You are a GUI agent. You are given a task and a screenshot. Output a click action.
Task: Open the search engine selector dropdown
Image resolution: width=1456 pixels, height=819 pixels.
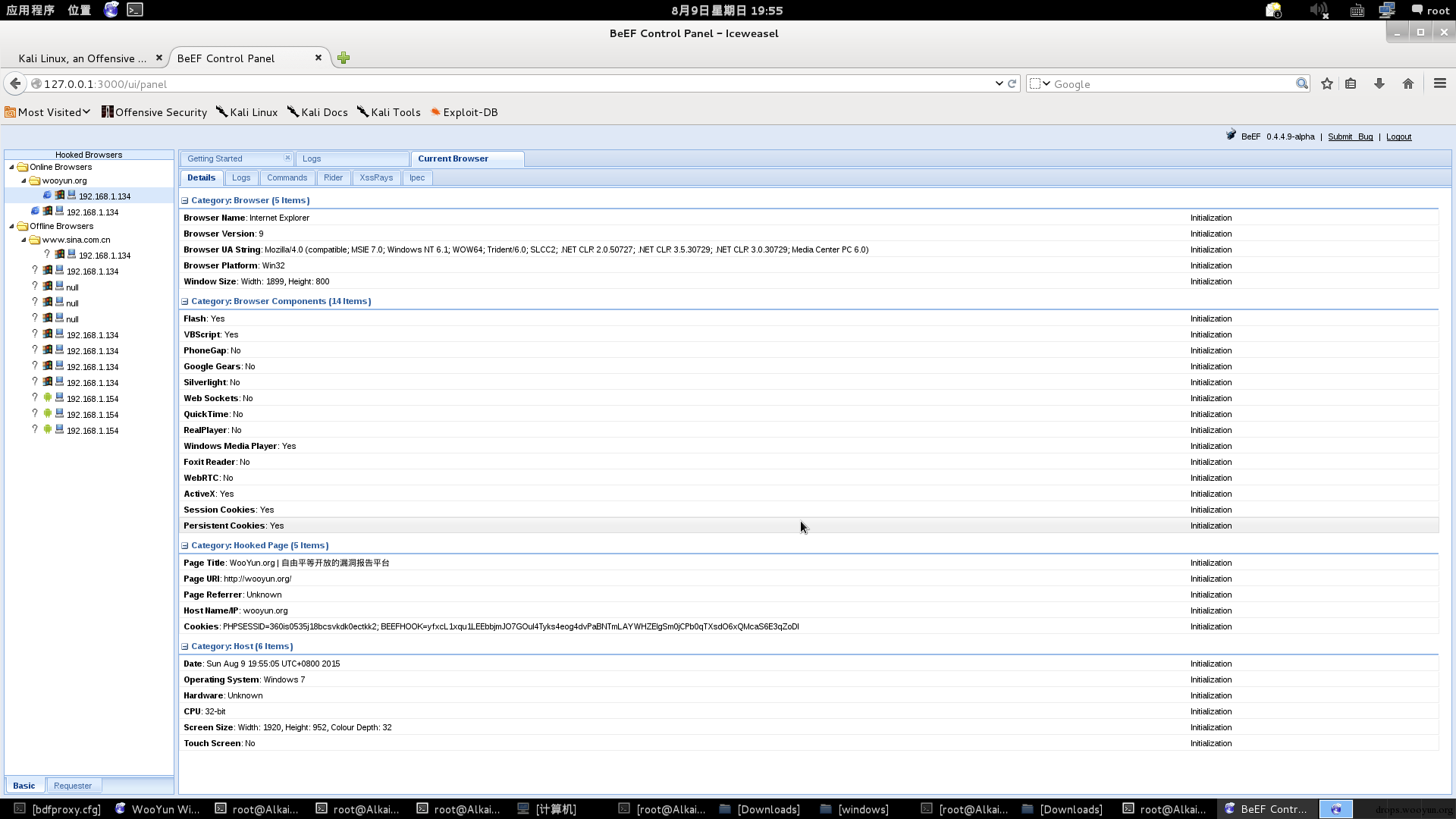click(1040, 83)
